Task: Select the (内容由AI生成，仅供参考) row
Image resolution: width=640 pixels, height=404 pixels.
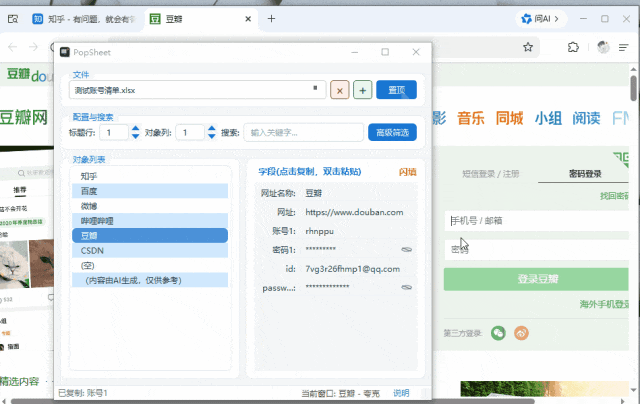Action: tap(150, 280)
